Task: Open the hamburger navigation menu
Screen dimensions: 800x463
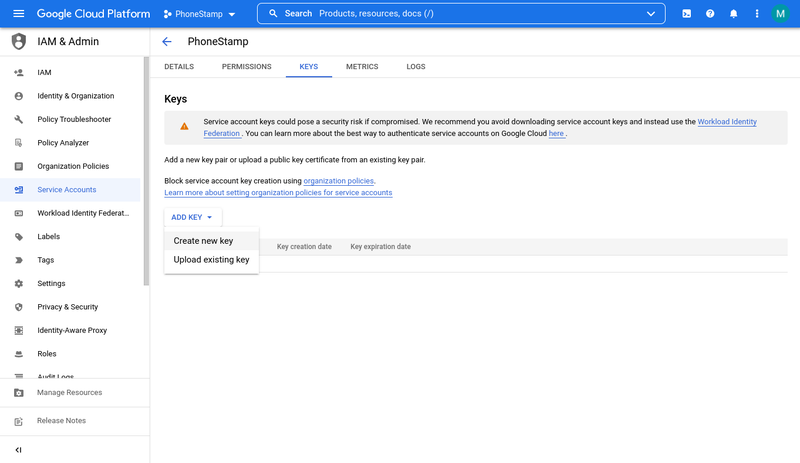Action: (x=18, y=14)
